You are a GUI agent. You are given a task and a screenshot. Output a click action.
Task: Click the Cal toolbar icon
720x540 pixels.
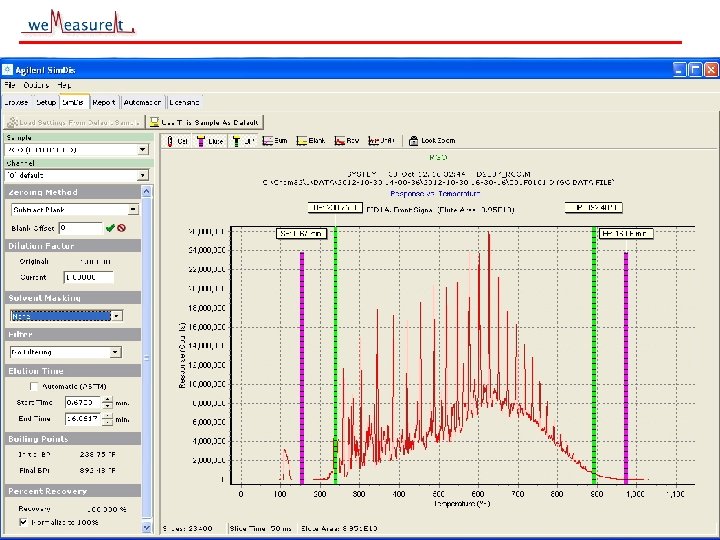[x=178, y=141]
